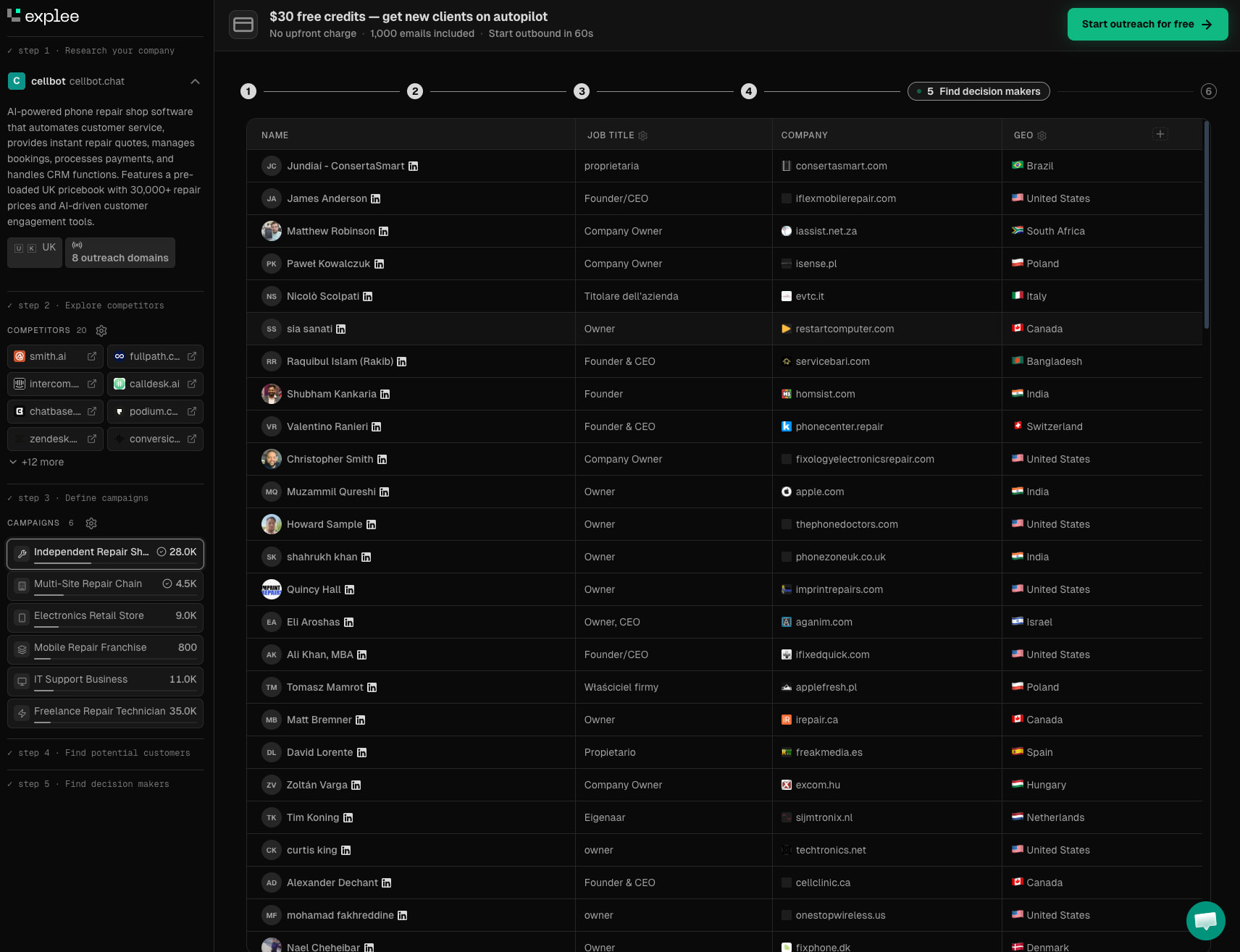Open LinkedIn icon for Matthew Robinson
This screenshot has height=952, width=1240.
click(384, 231)
